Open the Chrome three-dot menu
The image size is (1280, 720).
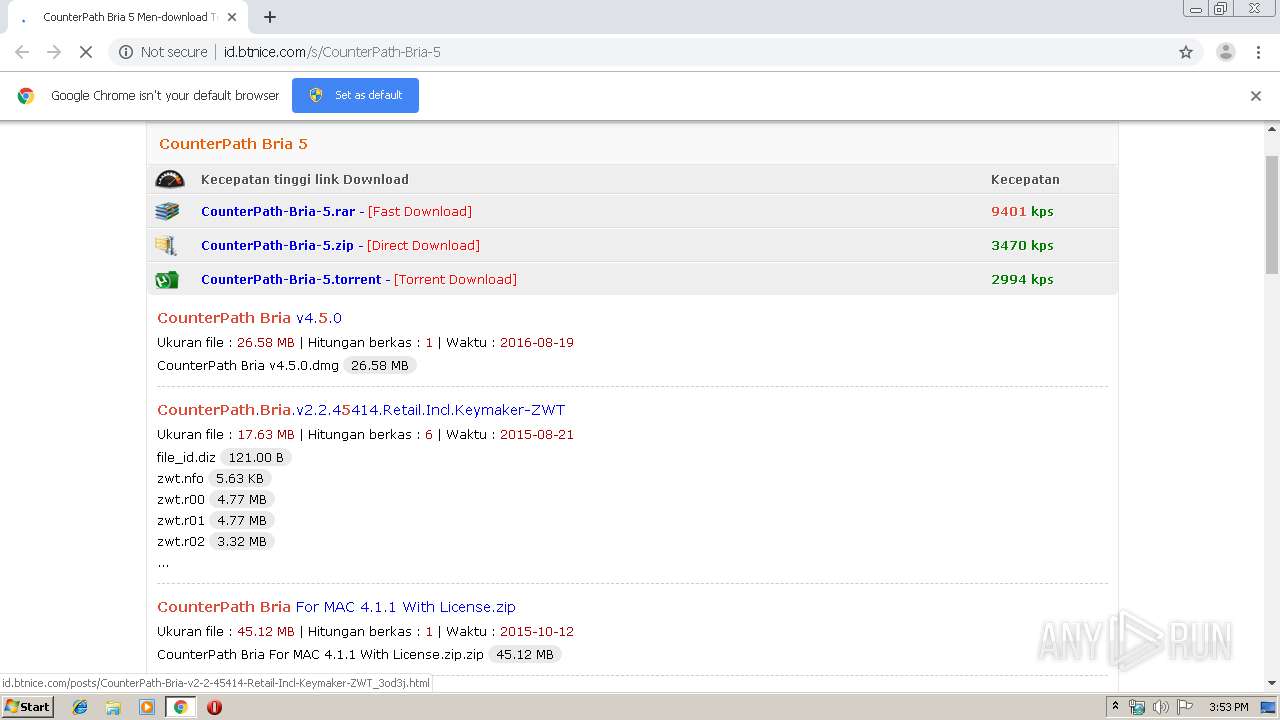coord(1258,52)
